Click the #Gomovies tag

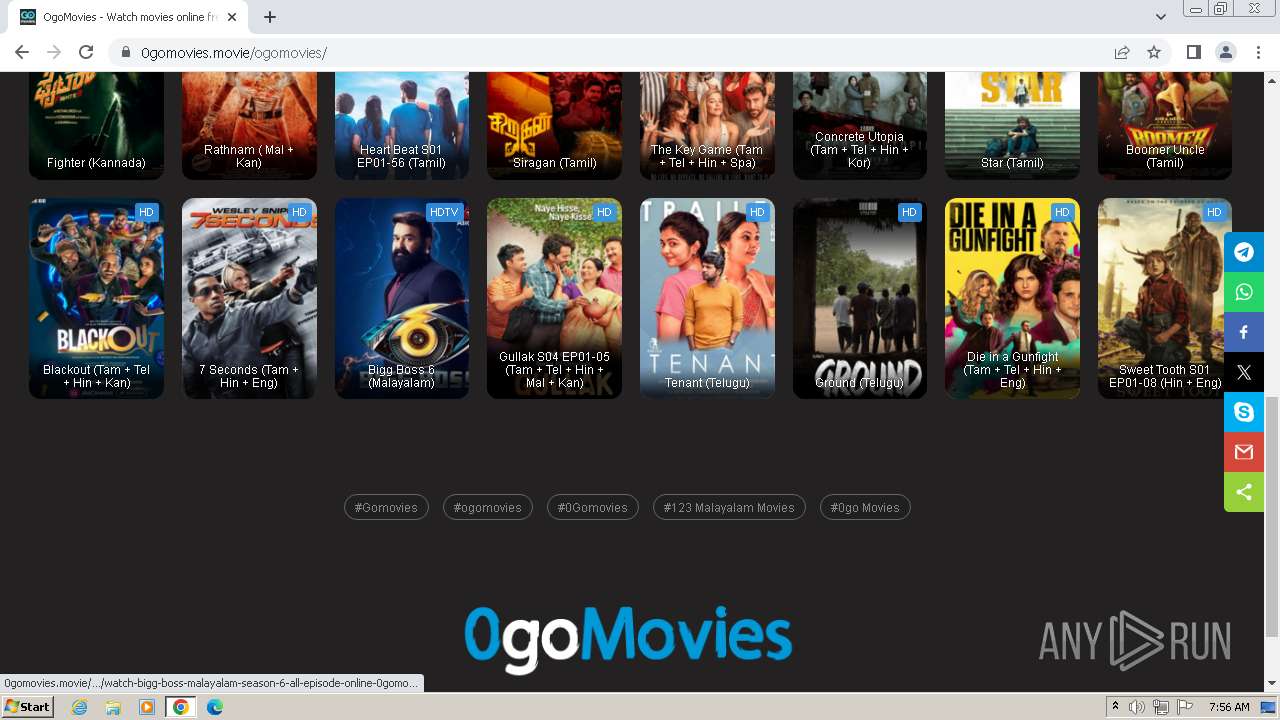pos(386,507)
